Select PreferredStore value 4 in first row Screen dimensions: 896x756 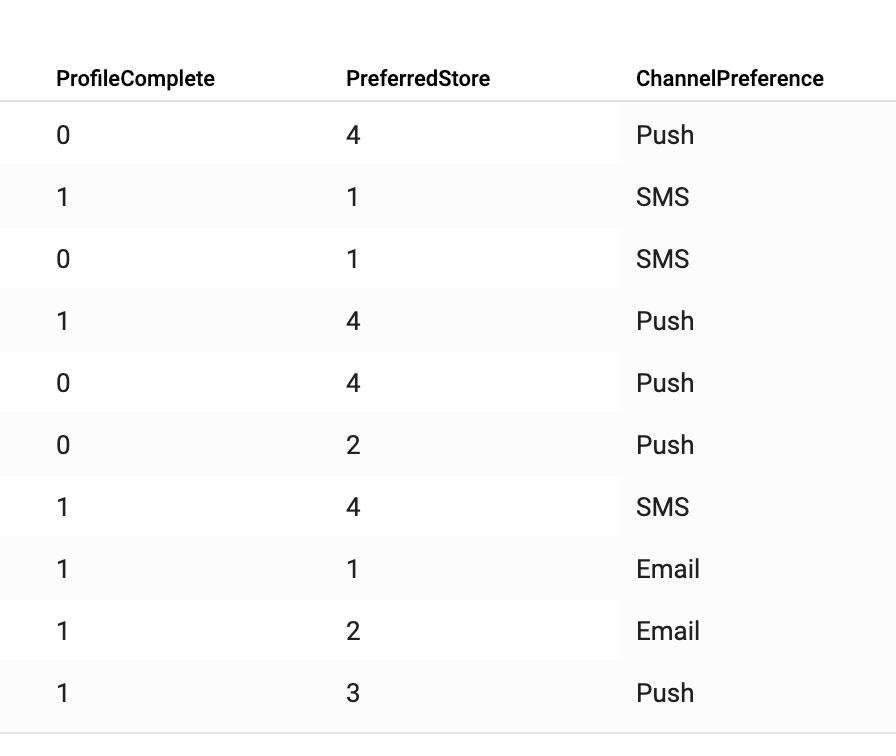point(353,135)
